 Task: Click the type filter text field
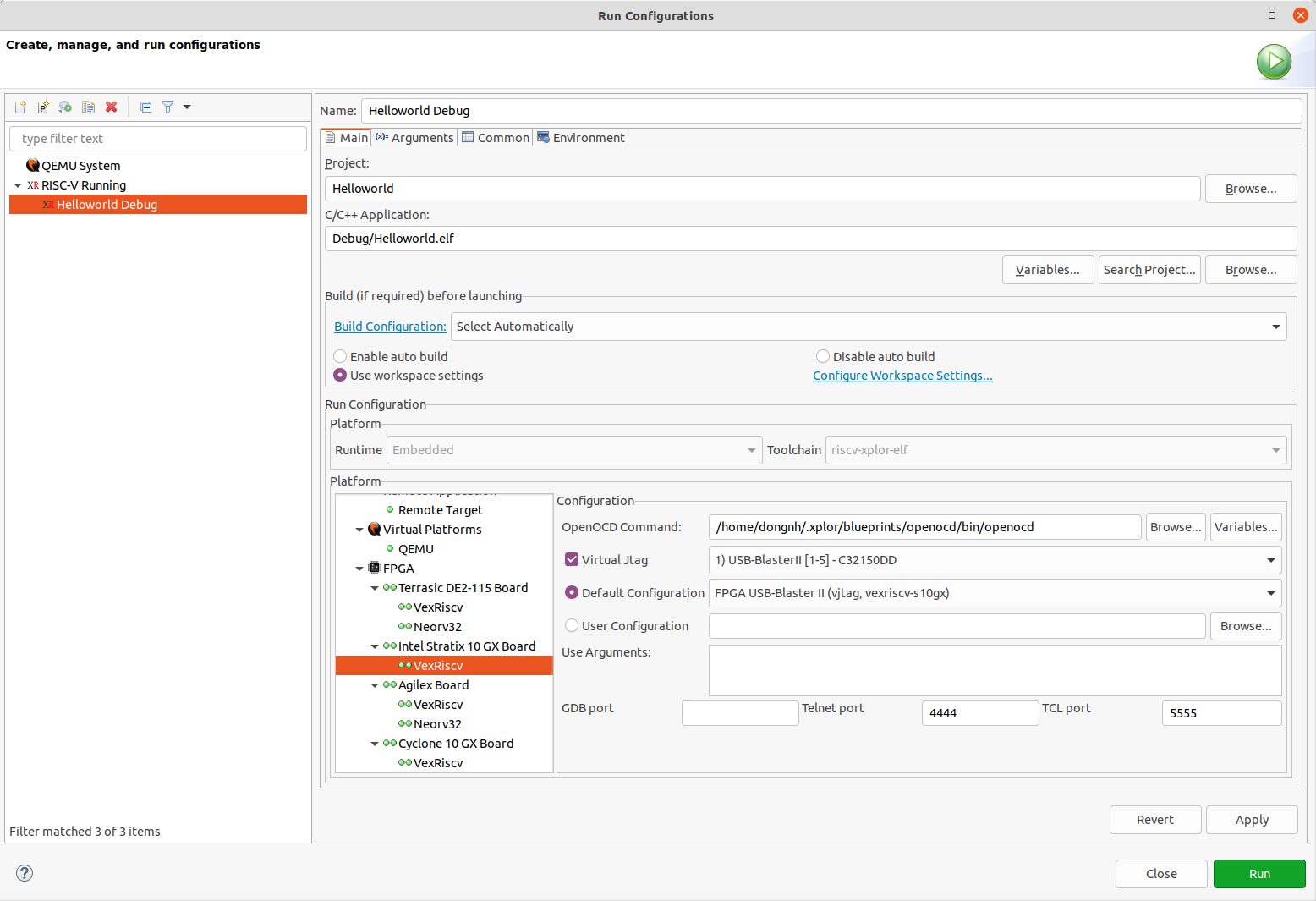pyautogui.click(x=158, y=139)
